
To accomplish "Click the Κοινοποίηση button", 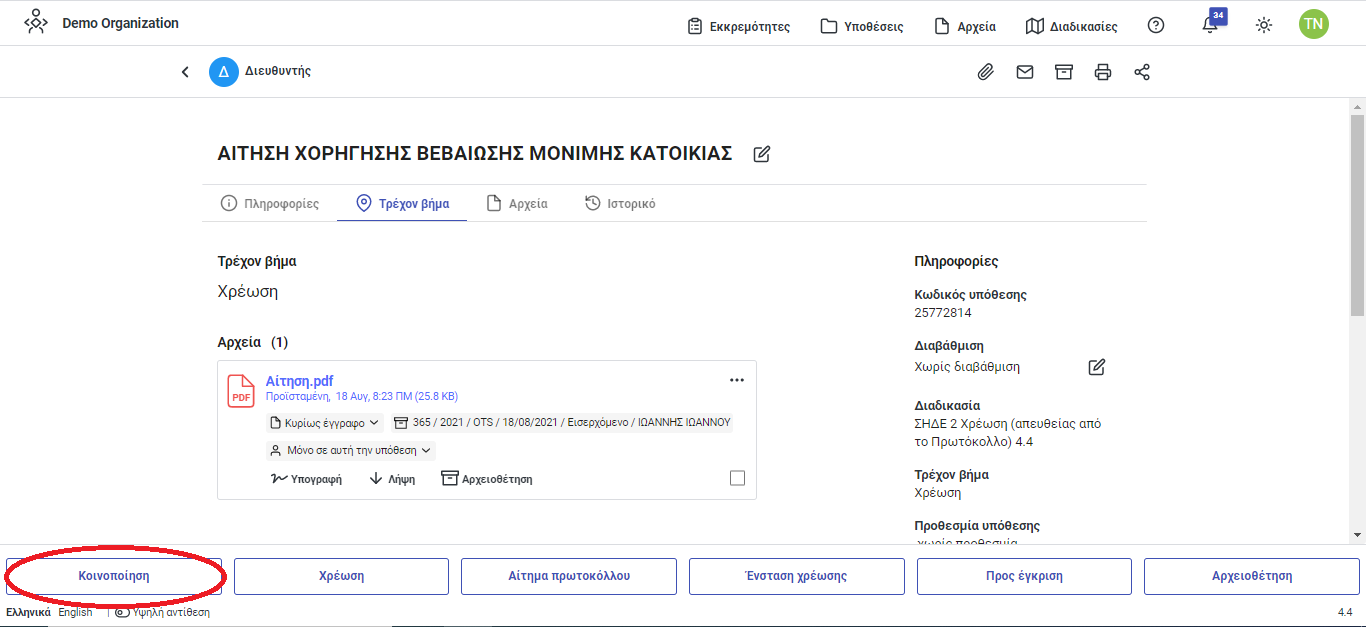I will click(114, 576).
